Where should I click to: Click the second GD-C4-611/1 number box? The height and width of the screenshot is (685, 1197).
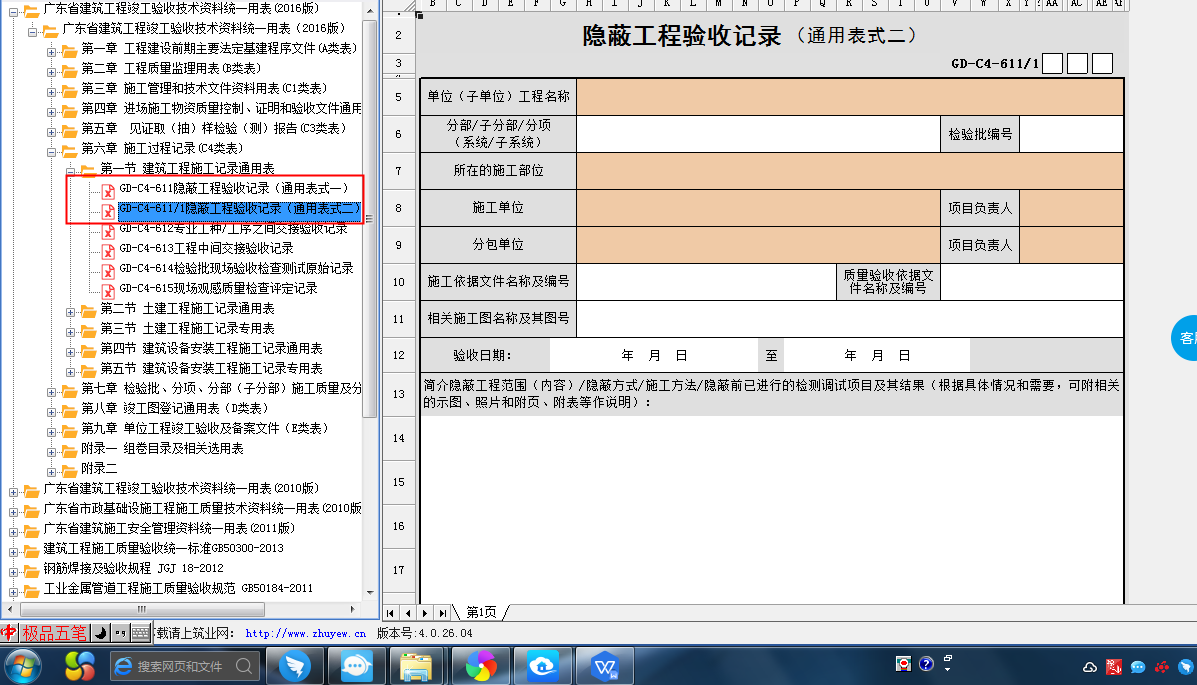(1077, 64)
